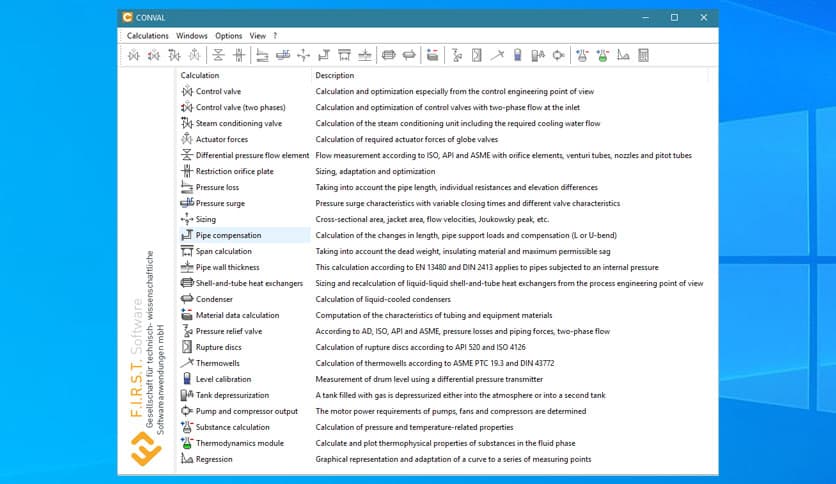
Task: Open the Options menu
Action: click(228, 36)
